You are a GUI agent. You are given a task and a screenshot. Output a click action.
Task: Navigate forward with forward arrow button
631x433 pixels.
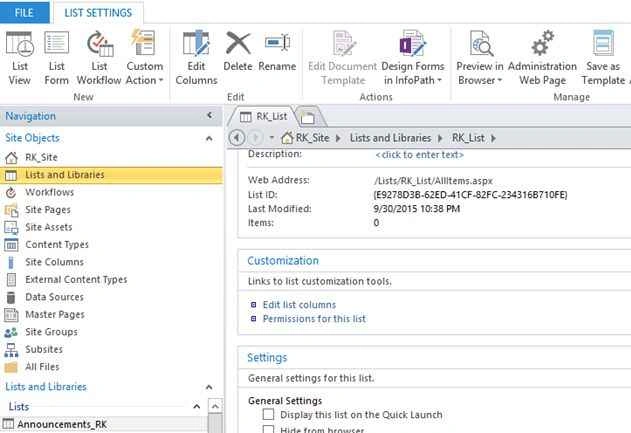(255, 138)
